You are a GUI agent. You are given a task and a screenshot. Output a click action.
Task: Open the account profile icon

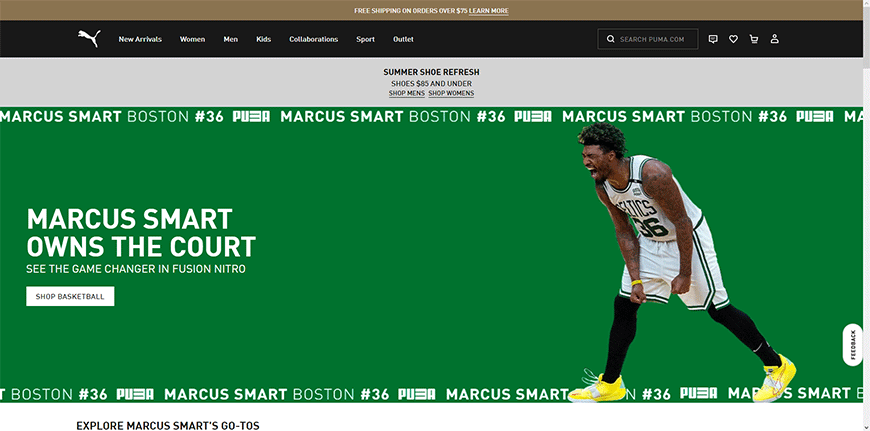click(775, 39)
